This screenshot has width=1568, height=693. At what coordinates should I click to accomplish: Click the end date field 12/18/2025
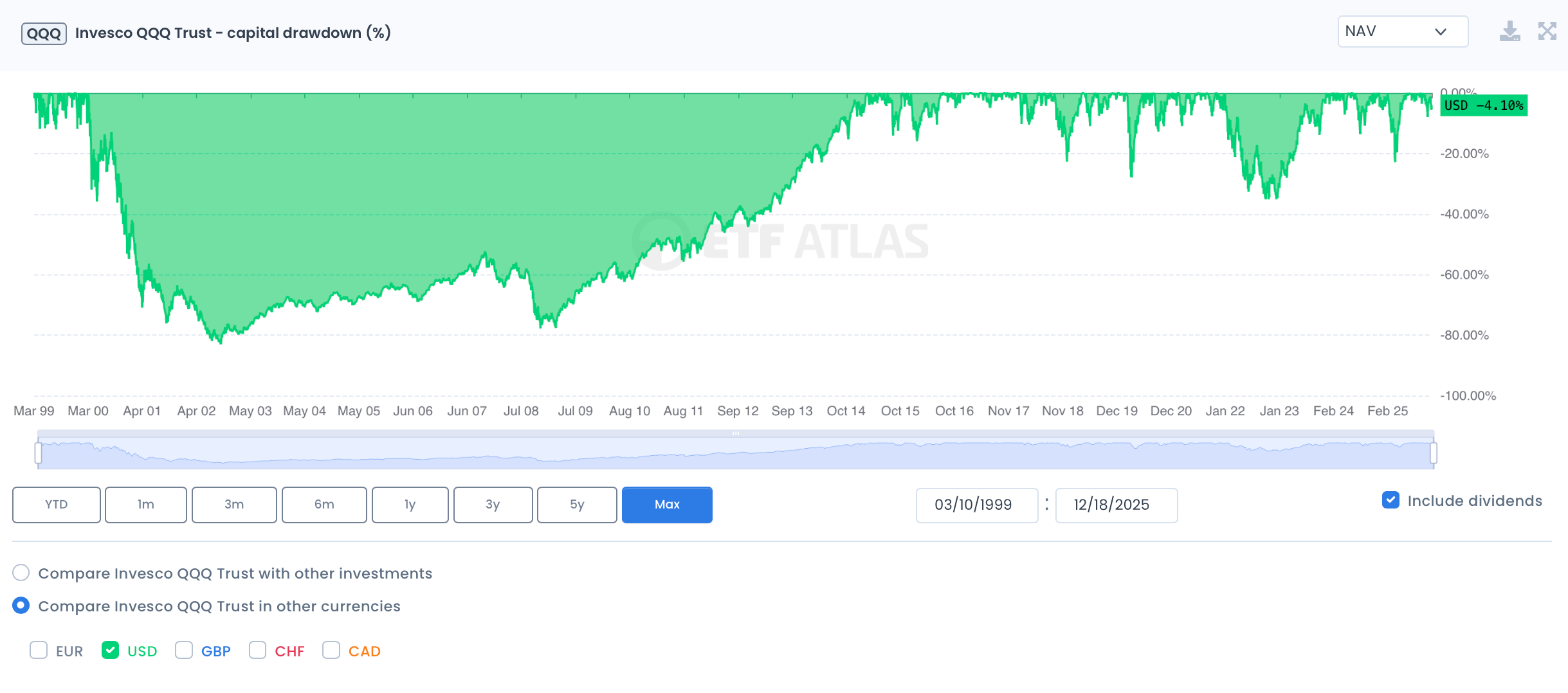pyautogui.click(x=1116, y=505)
